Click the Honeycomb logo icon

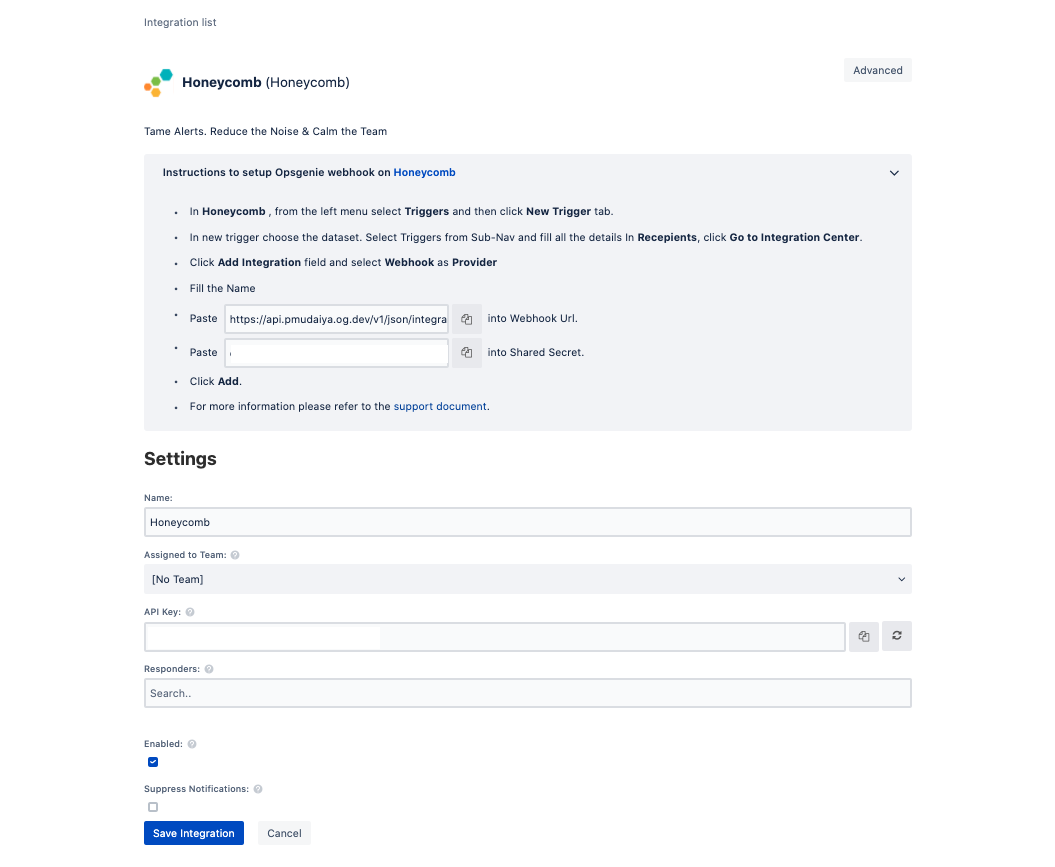tap(159, 83)
